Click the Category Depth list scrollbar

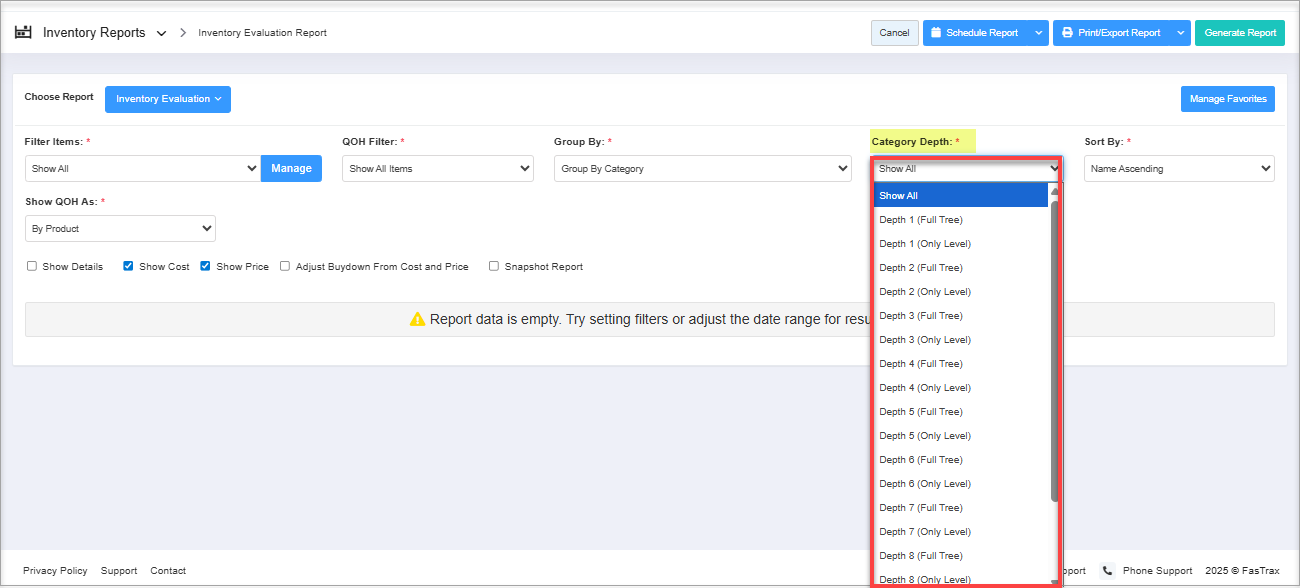pos(1054,350)
